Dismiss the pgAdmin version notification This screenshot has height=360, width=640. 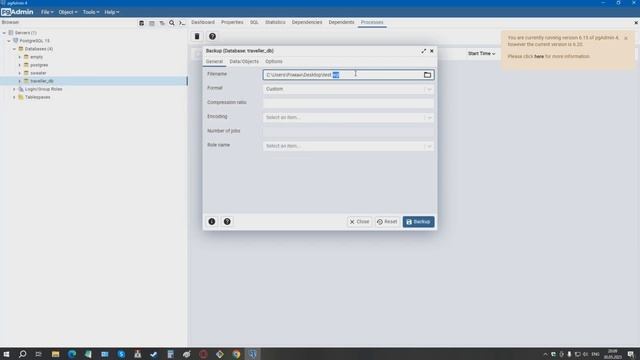[626, 38]
